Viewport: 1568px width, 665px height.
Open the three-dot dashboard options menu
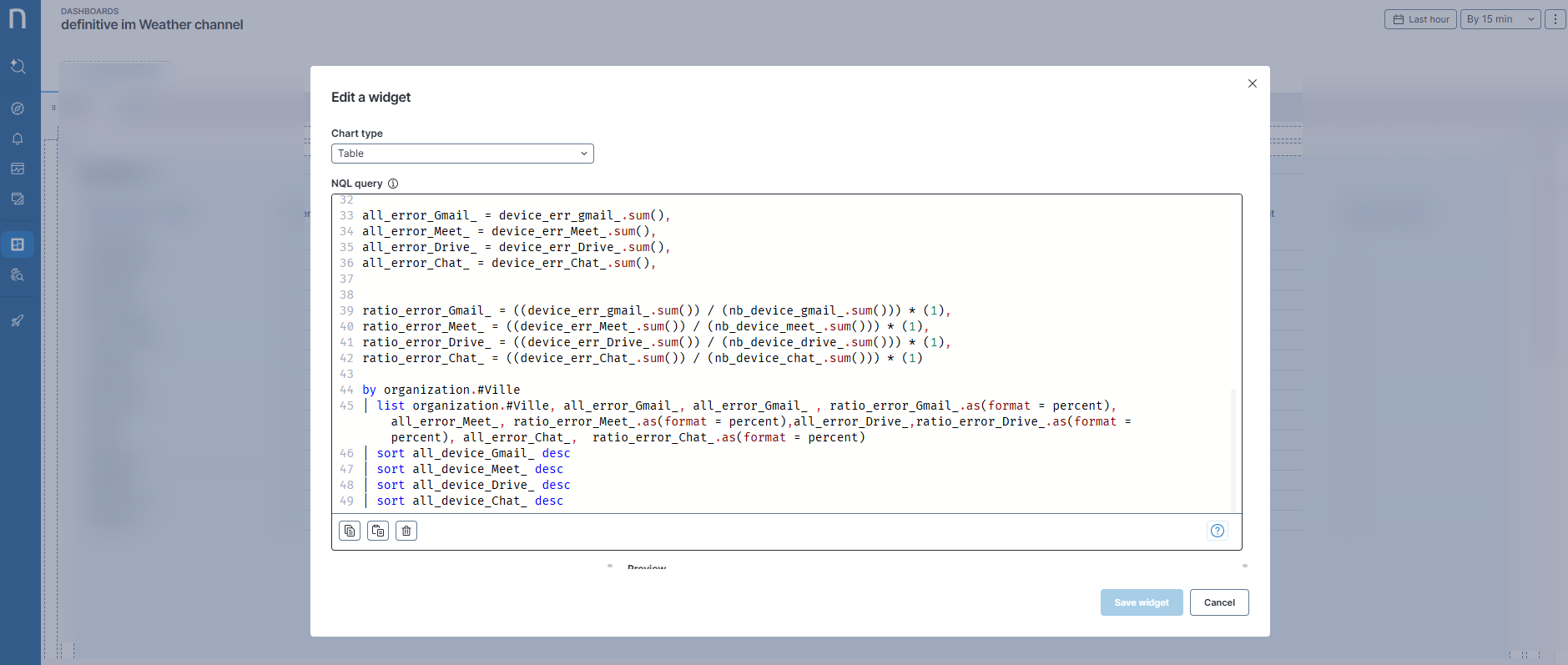pos(1555,19)
